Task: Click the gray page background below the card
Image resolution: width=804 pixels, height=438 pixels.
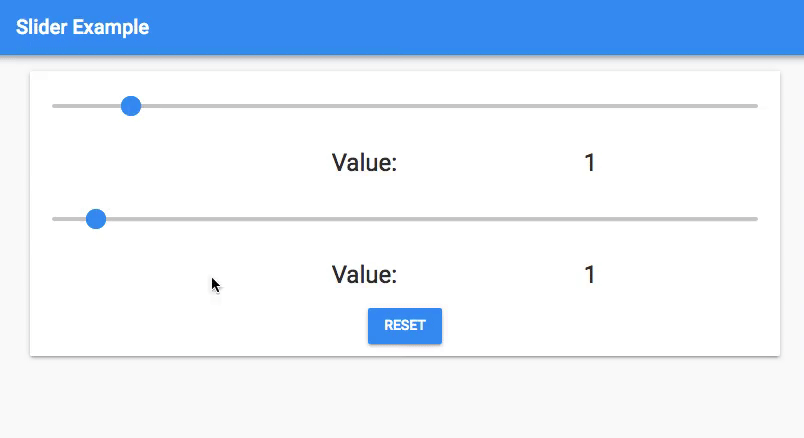Action: [400, 400]
